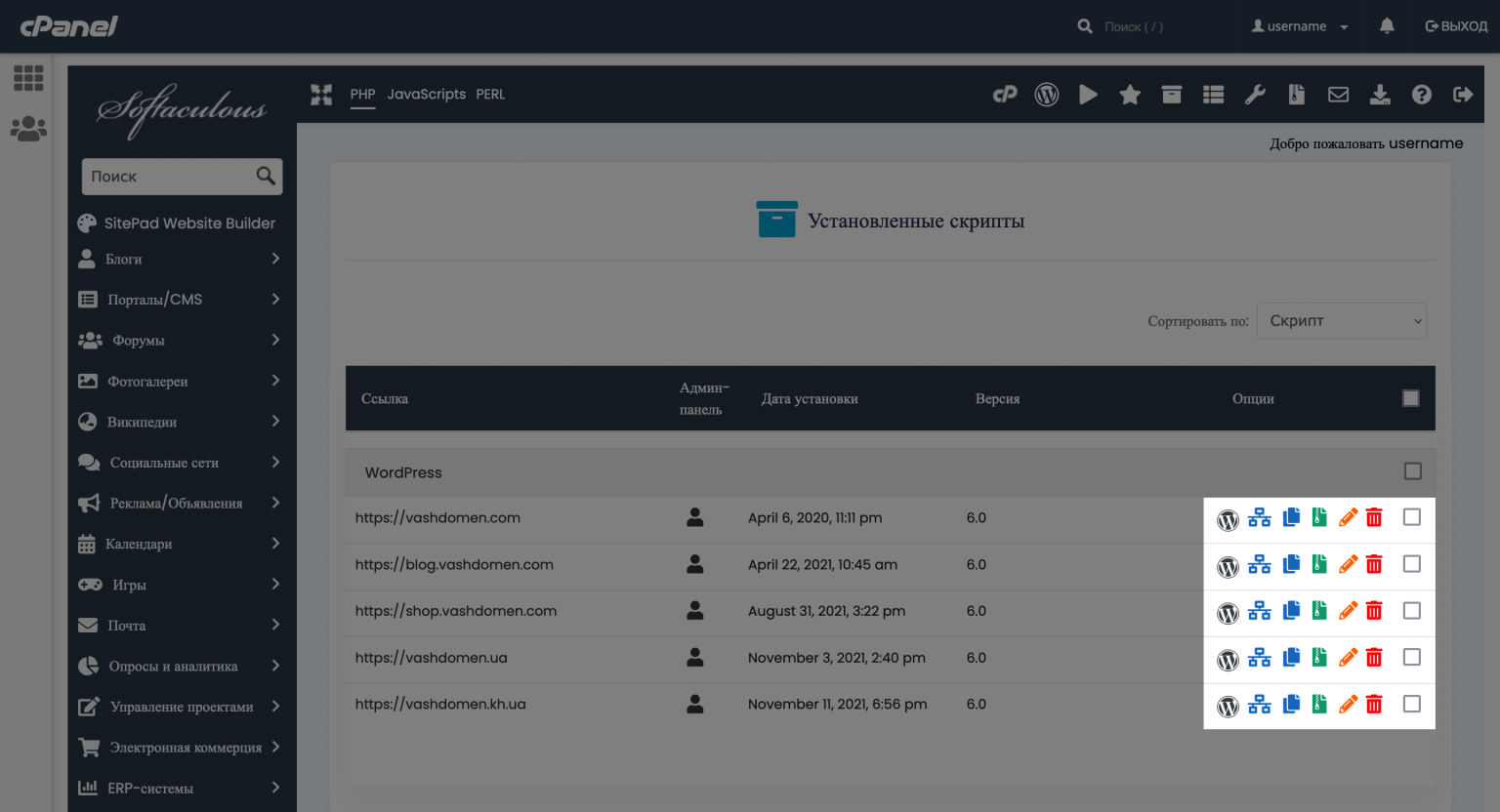This screenshot has height=812, width=1500.
Task: Open the notifications bell in cPanel header
Action: click(x=1387, y=26)
